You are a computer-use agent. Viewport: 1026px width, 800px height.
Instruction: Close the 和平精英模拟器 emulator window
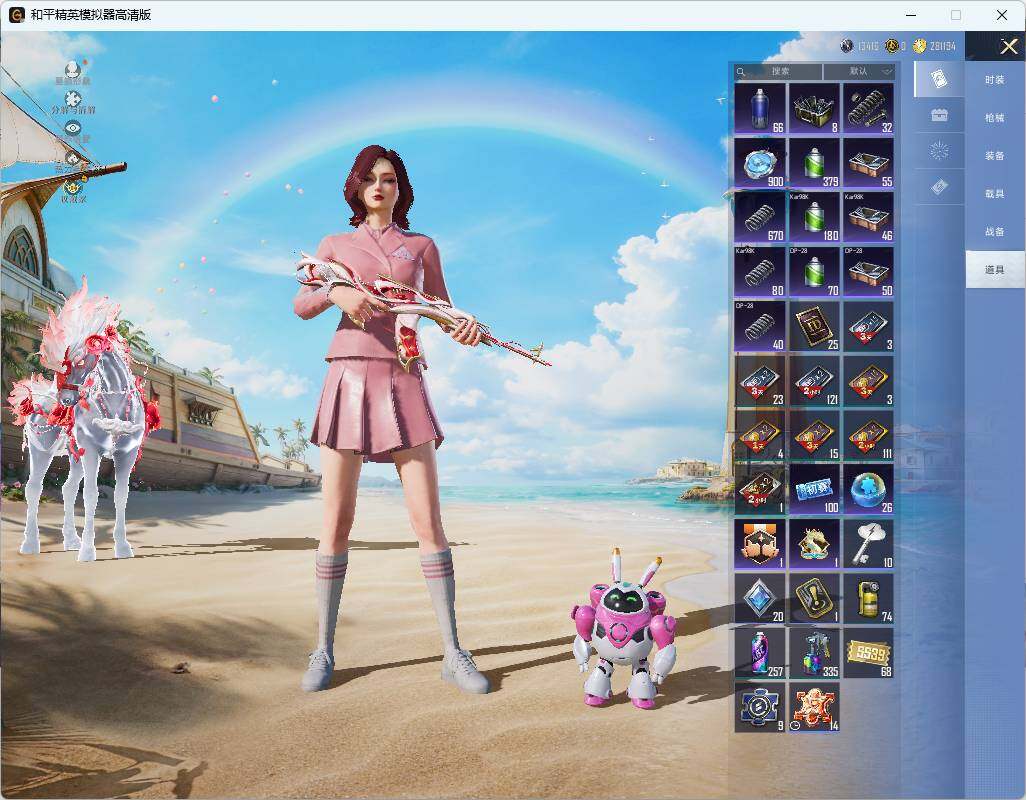[1001, 14]
